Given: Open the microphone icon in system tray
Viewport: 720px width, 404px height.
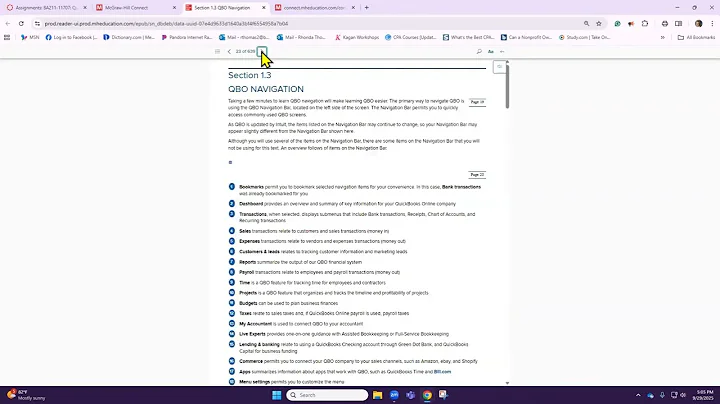Looking at the screenshot, I should (662, 395).
